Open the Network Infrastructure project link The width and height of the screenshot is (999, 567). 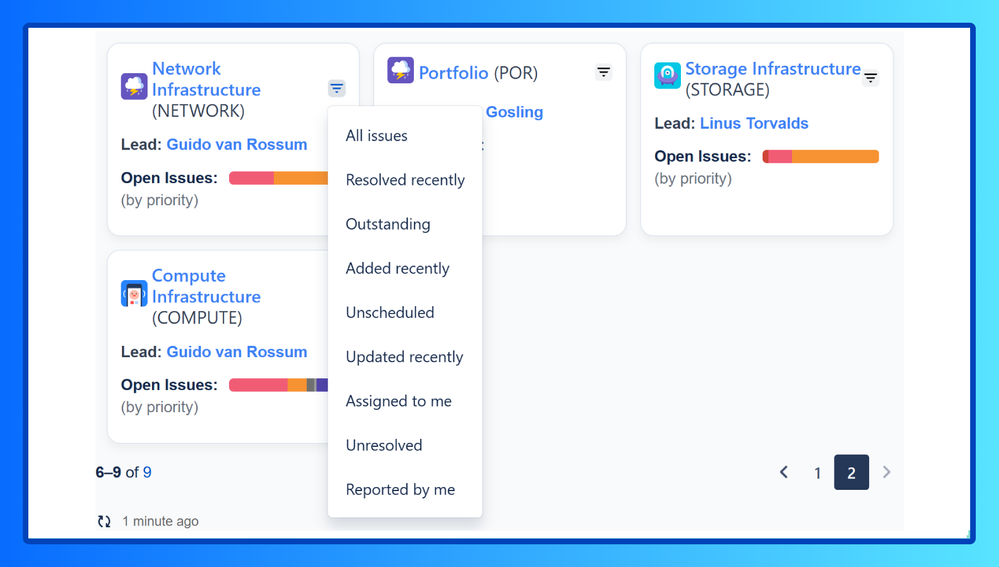click(206, 79)
